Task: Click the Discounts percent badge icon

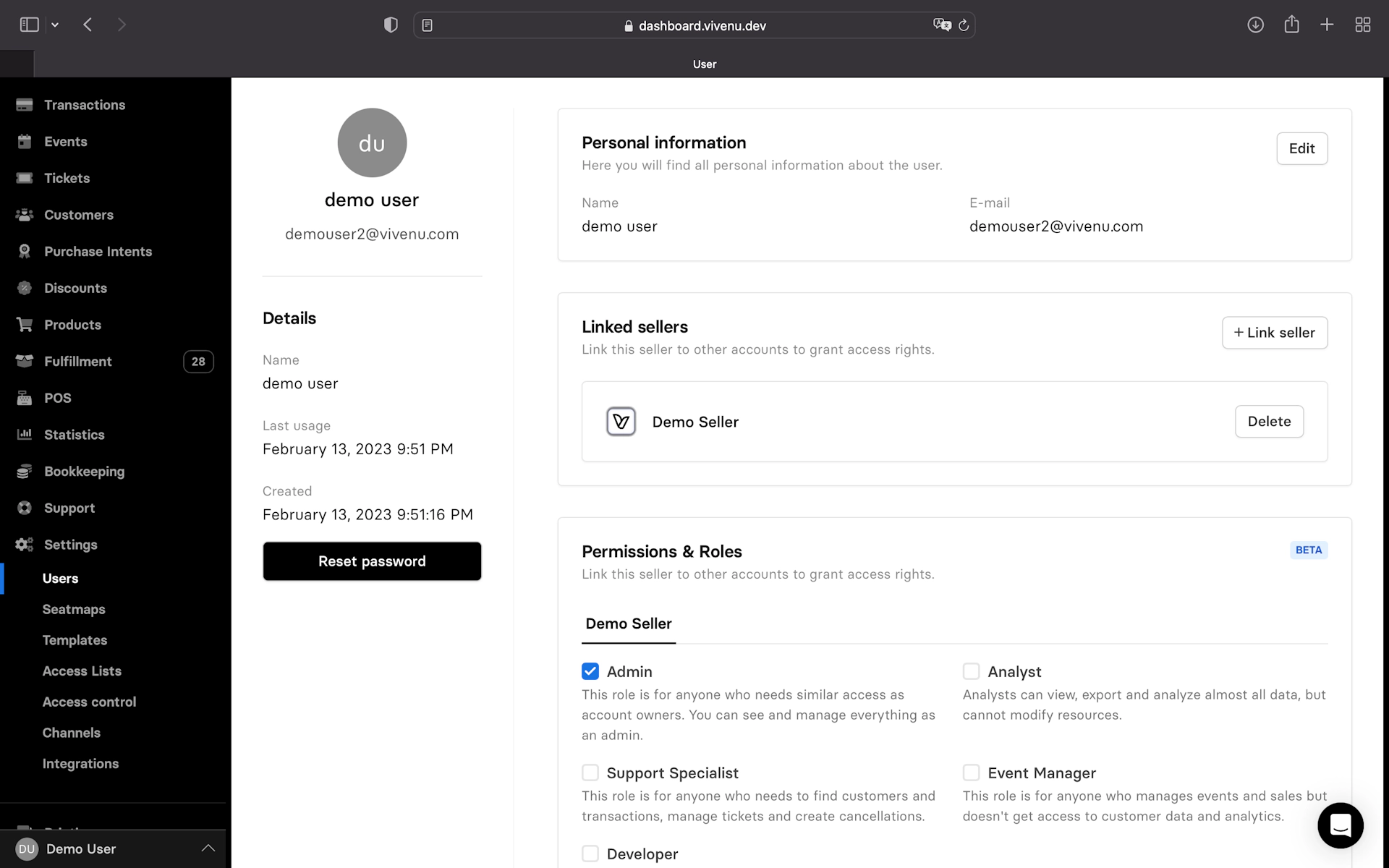Action: 25,288
